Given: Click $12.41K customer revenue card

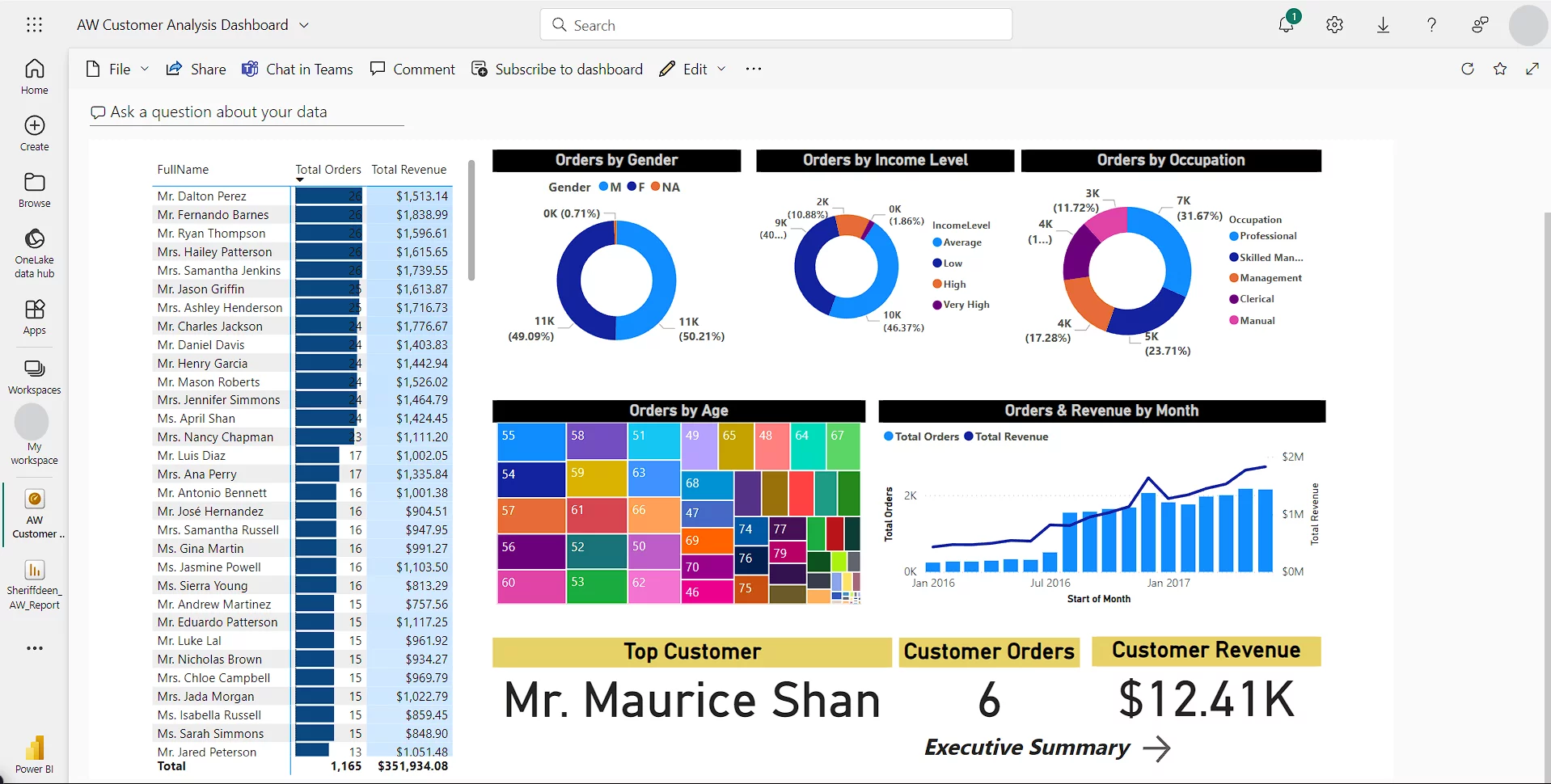Looking at the screenshot, I should [x=1206, y=699].
